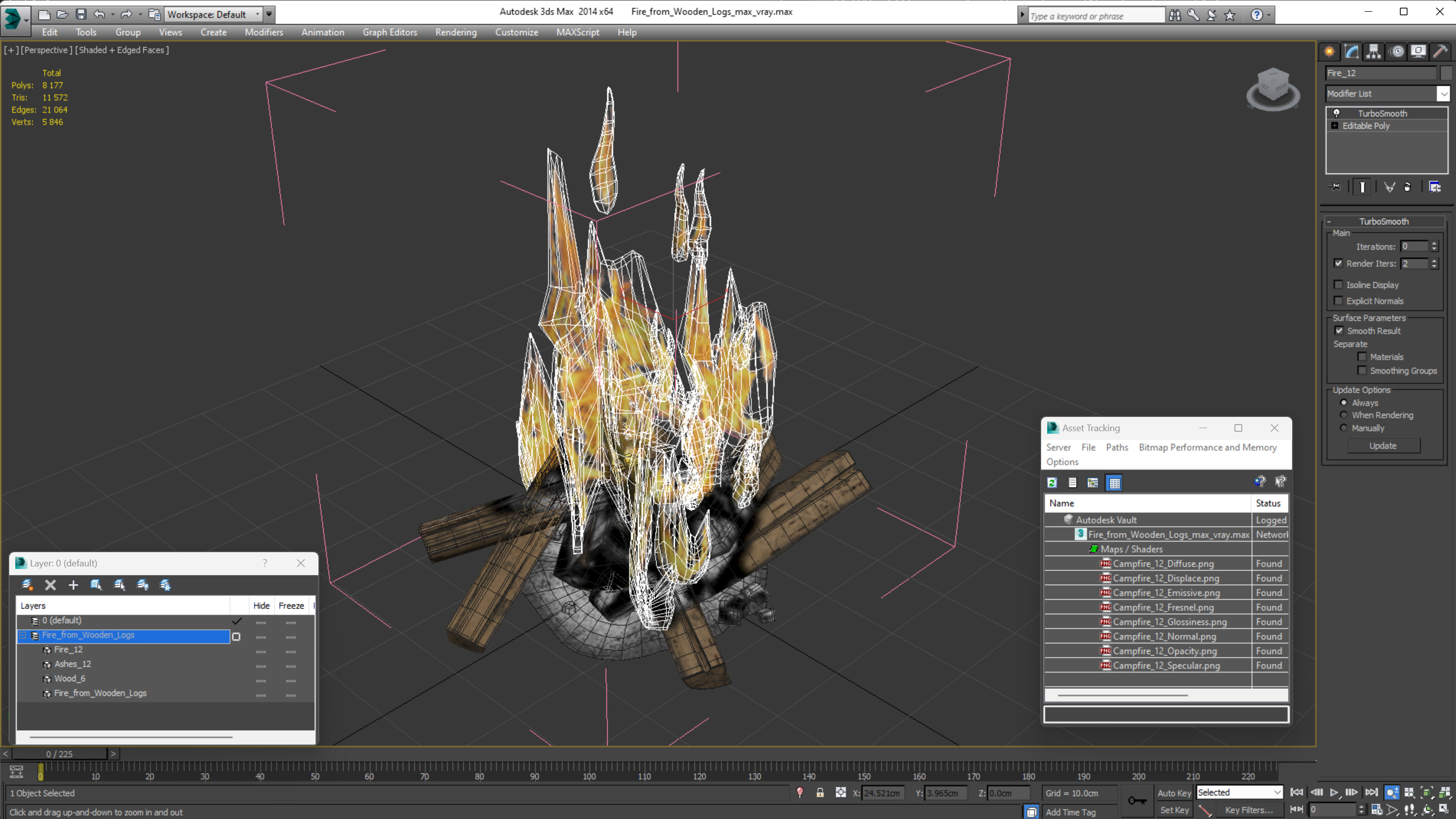
Task: Click the search binoculars icon
Action: [x=1174, y=15]
